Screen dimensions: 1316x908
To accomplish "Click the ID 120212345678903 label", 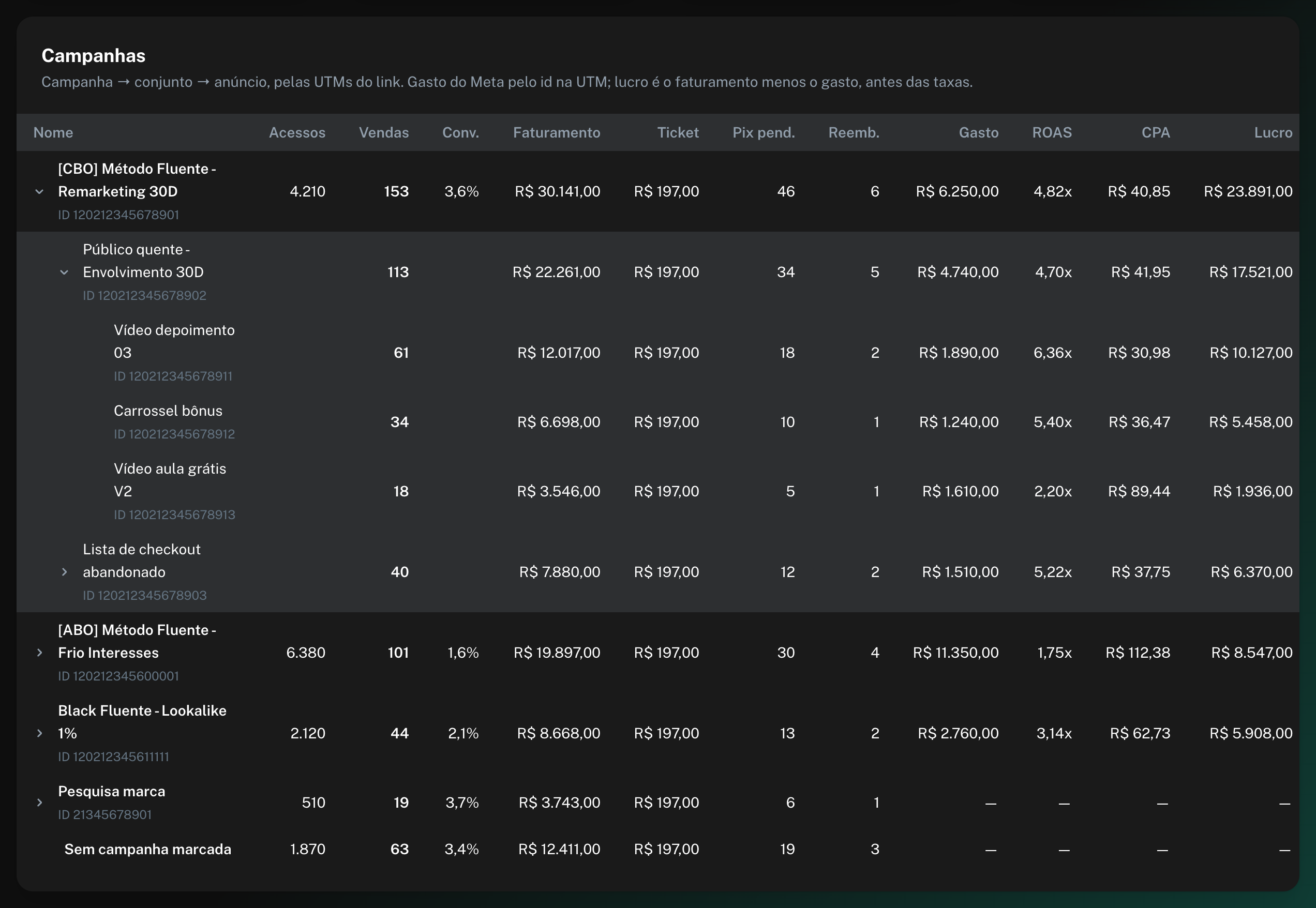I will (x=144, y=596).
